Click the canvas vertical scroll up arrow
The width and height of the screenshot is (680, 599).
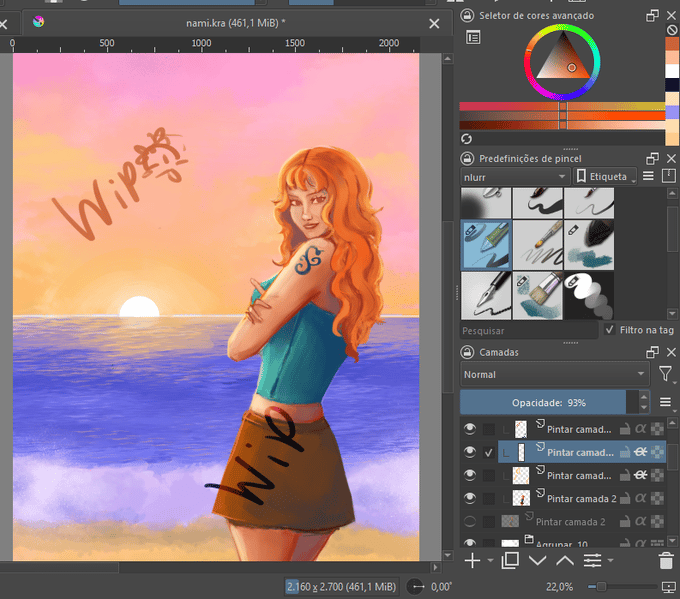[448, 59]
